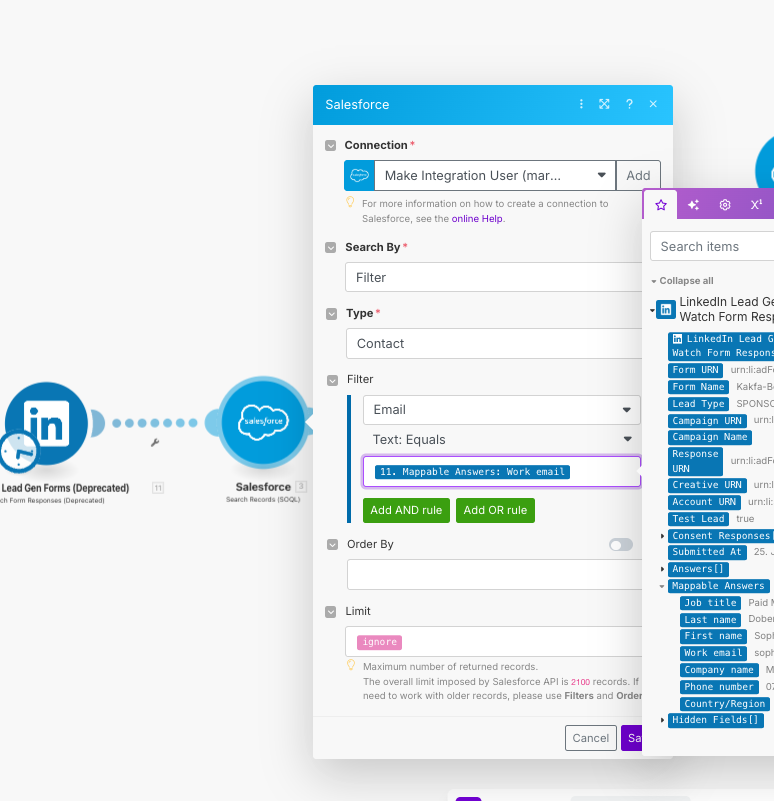The image size is (774, 801).
Task: Select the Campaign URN variable
Action: (707, 421)
